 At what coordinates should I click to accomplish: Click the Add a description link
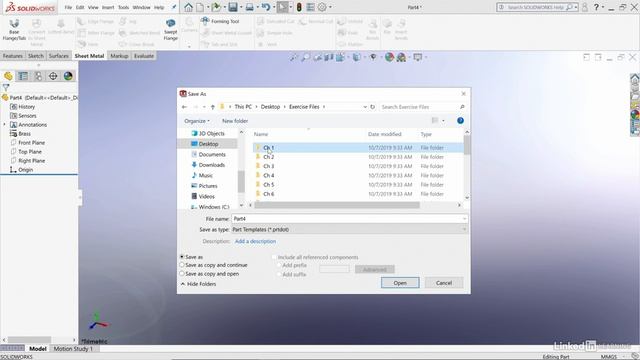pos(255,241)
